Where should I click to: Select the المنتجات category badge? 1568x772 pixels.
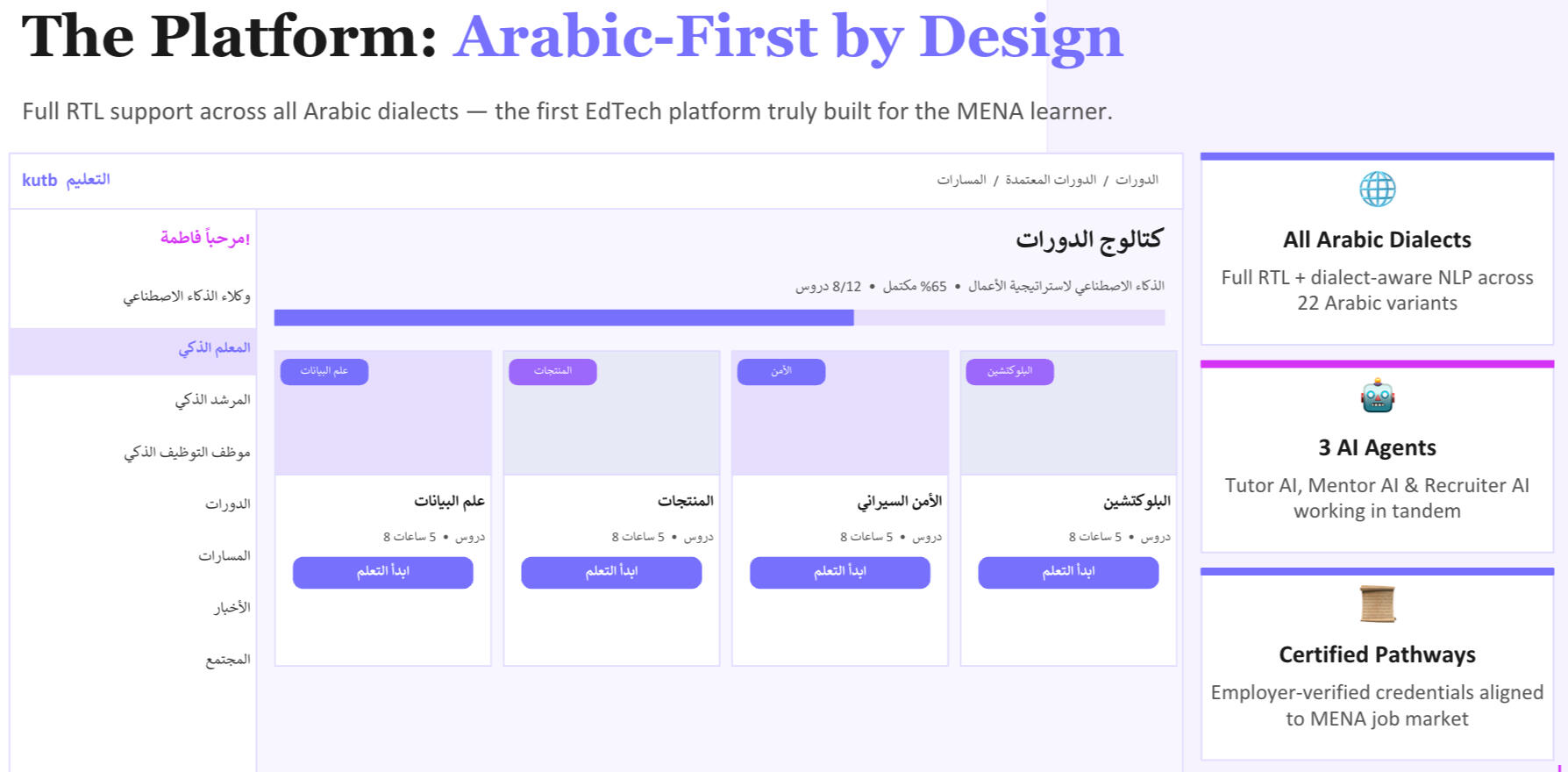(x=552, y=371)
